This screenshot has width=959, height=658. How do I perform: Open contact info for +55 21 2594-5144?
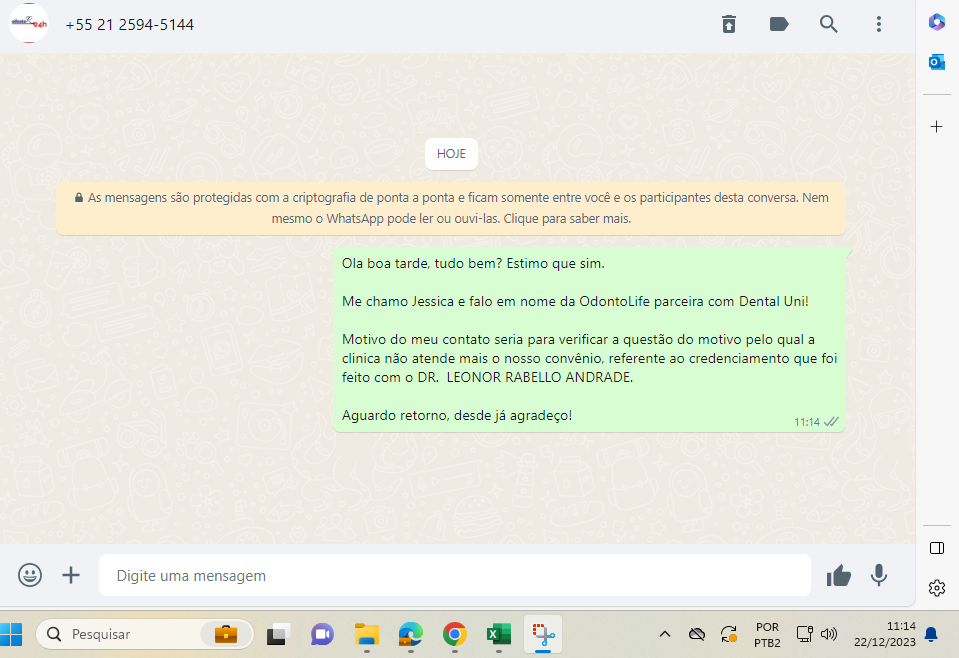point(130,24)
